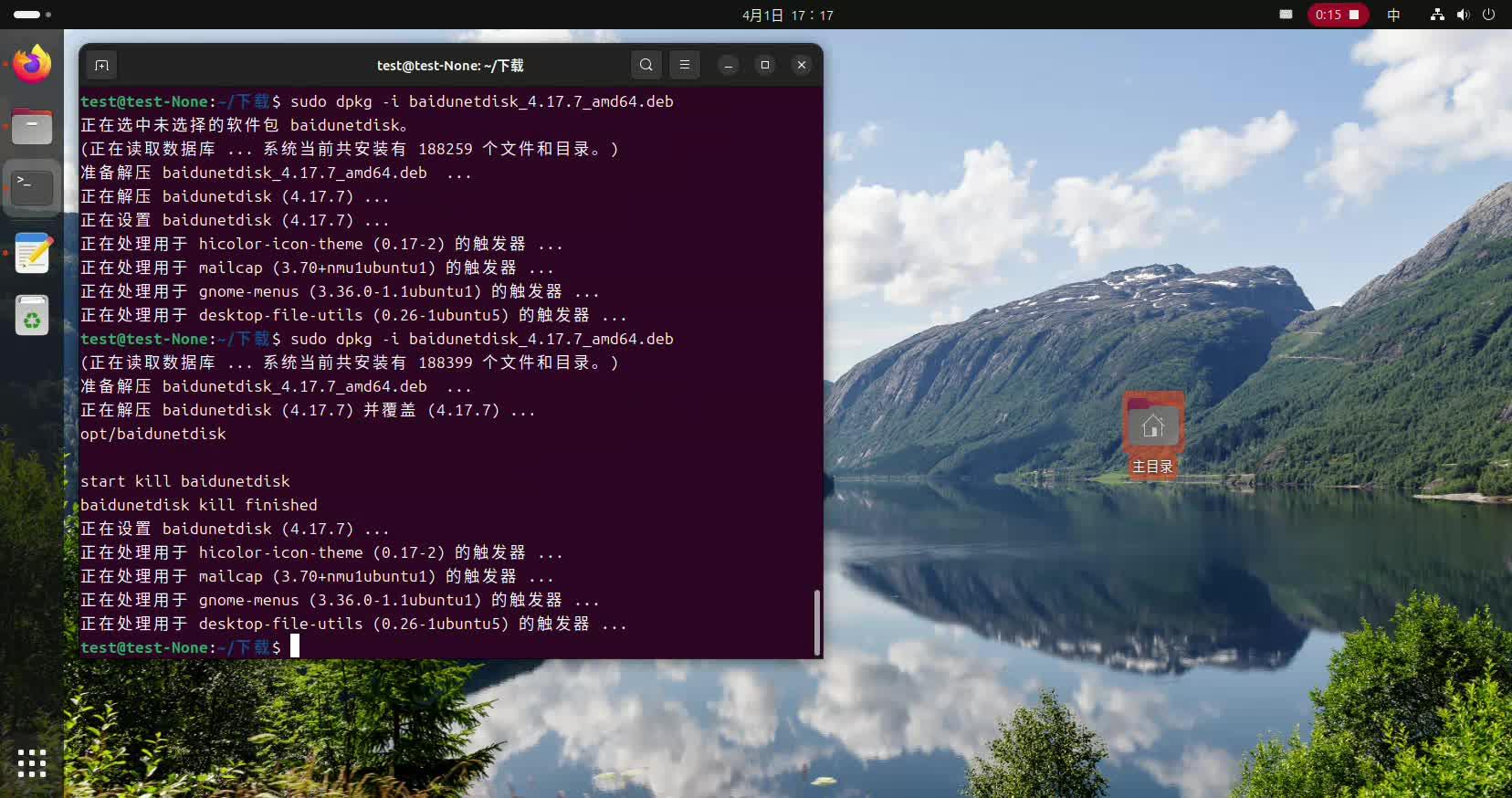
Task: Open the 主目录 desktop folder
Action: [x=1152, y=435]
